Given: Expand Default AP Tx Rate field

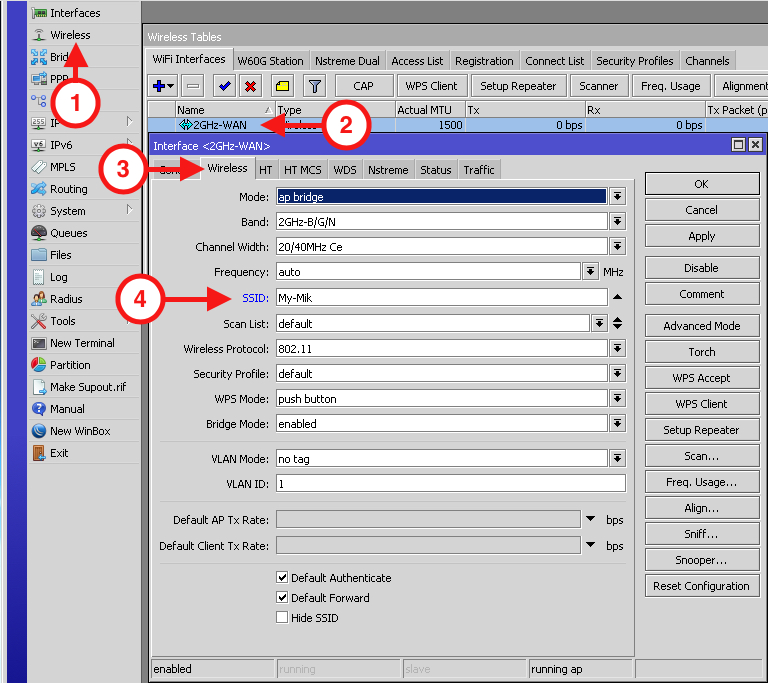Looking at the screenshot, I should pyautogui.click(x=591, y=519).
